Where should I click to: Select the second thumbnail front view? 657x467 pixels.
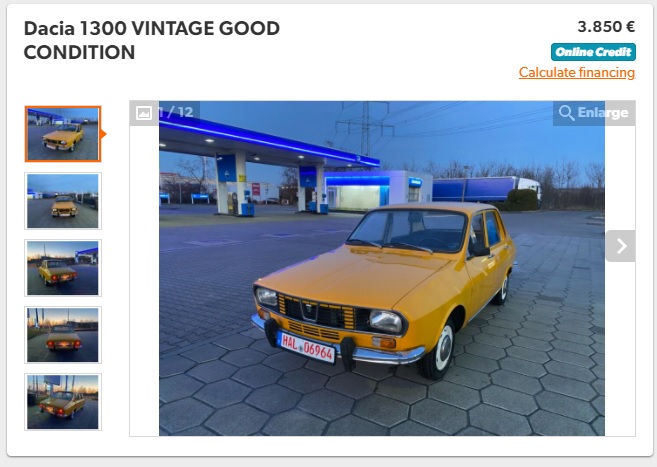pyautogui.click(x=63, y=201)
